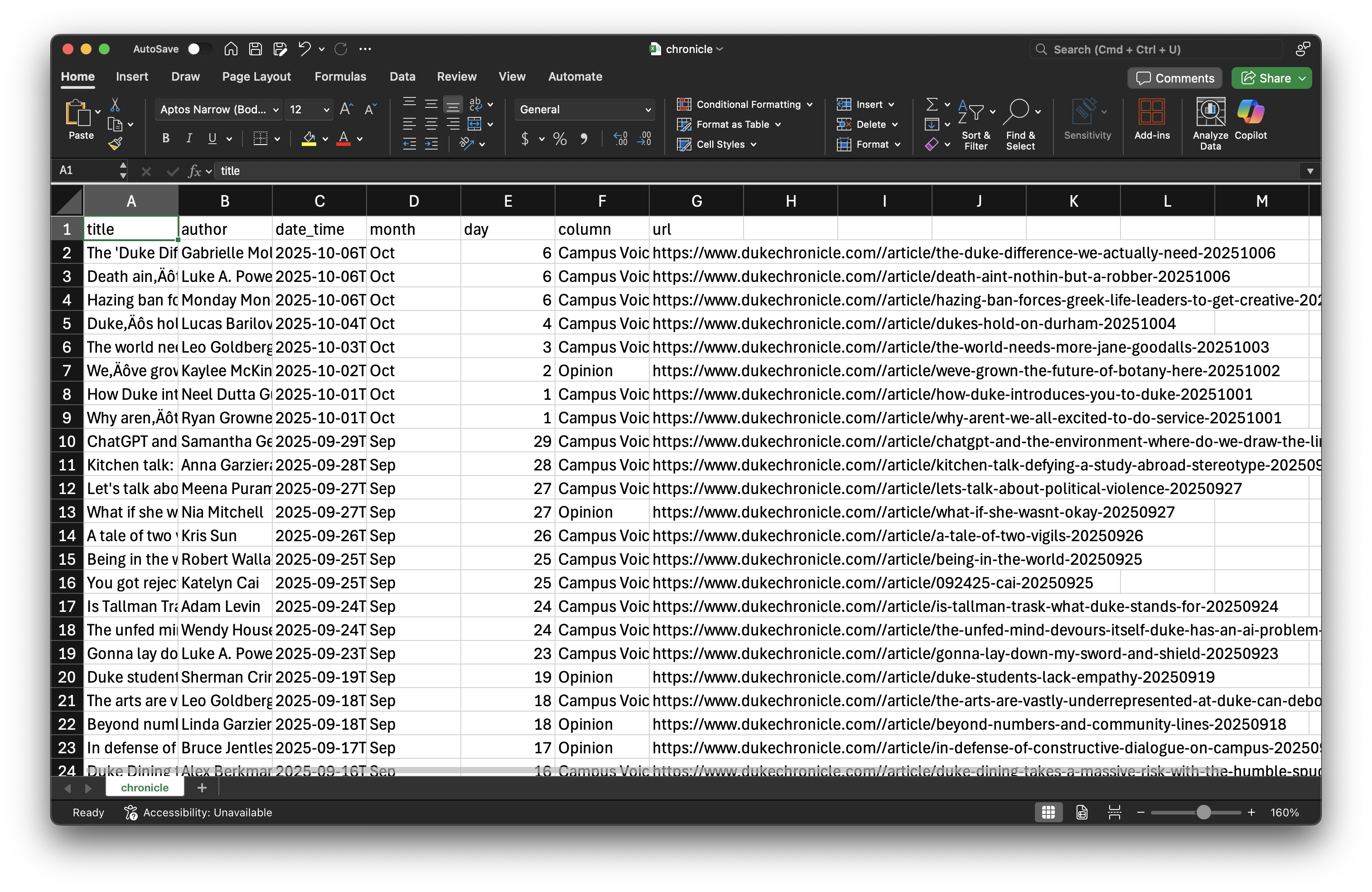Click the Percent Style icon

click(x=559, y=139)
